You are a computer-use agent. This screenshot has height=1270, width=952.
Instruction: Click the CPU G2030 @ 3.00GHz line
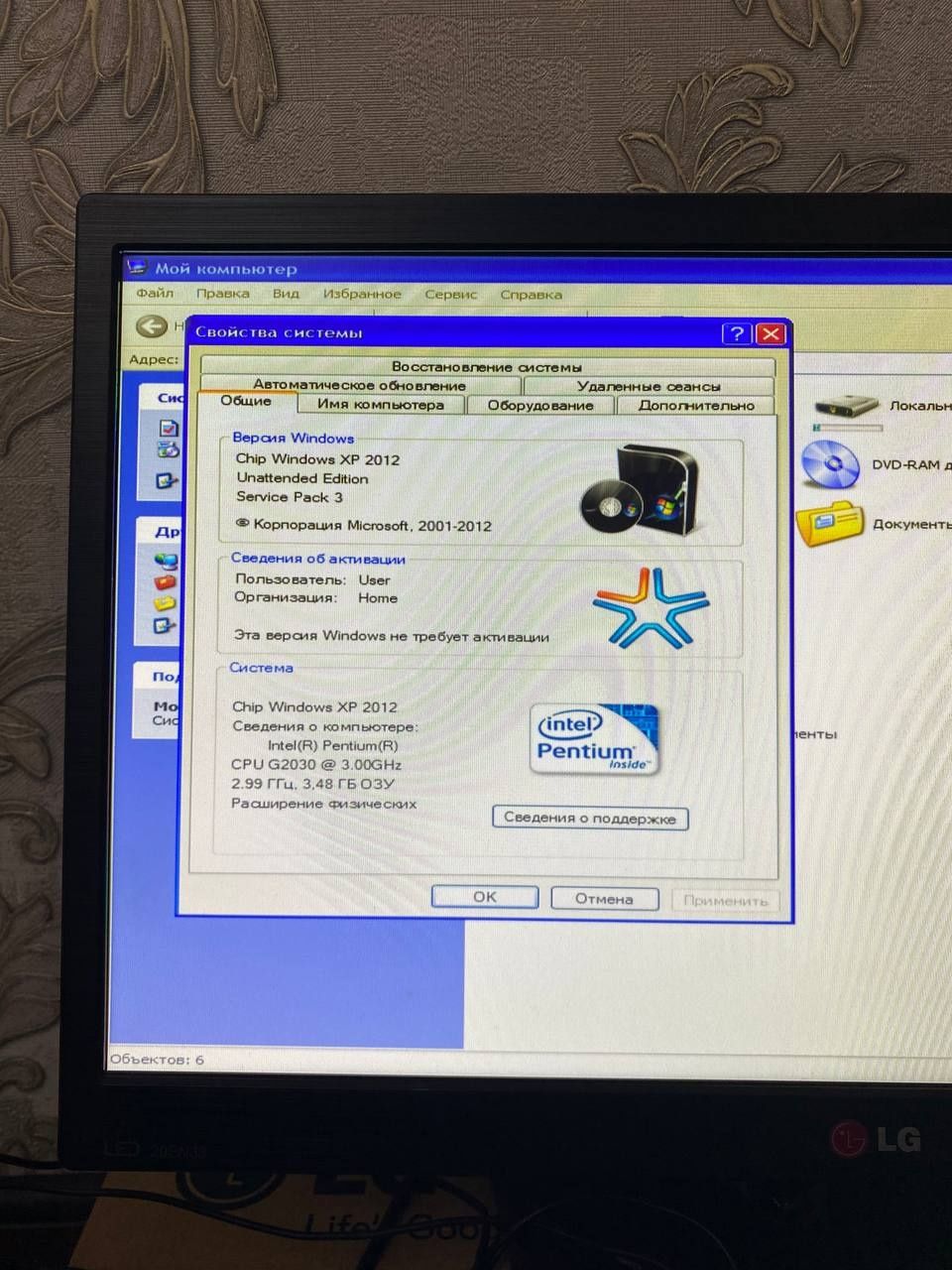click(x=316, y=765)
